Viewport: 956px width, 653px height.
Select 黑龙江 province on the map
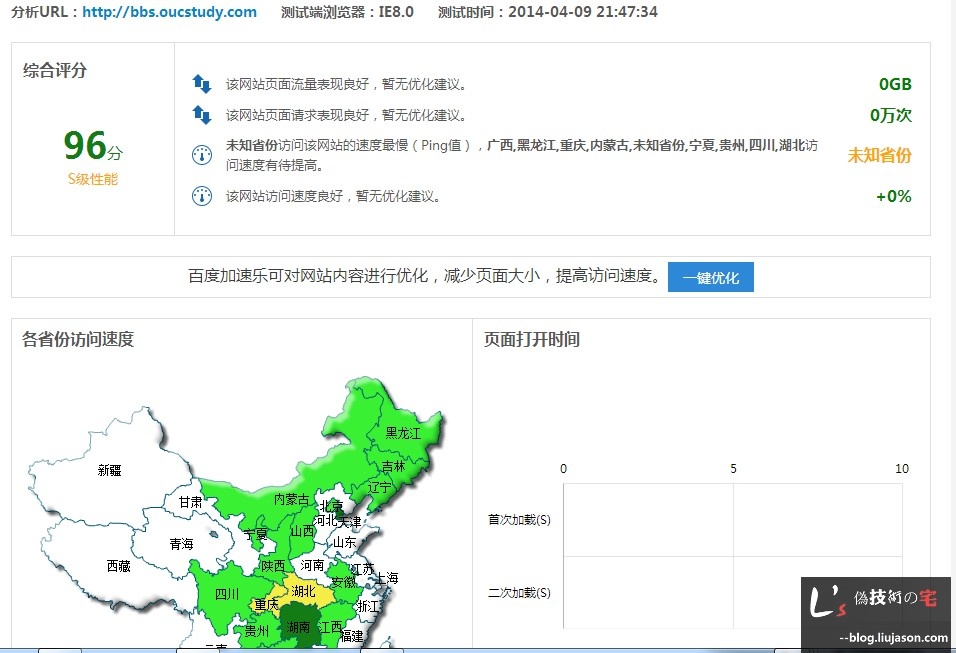[x=403, y=433]
